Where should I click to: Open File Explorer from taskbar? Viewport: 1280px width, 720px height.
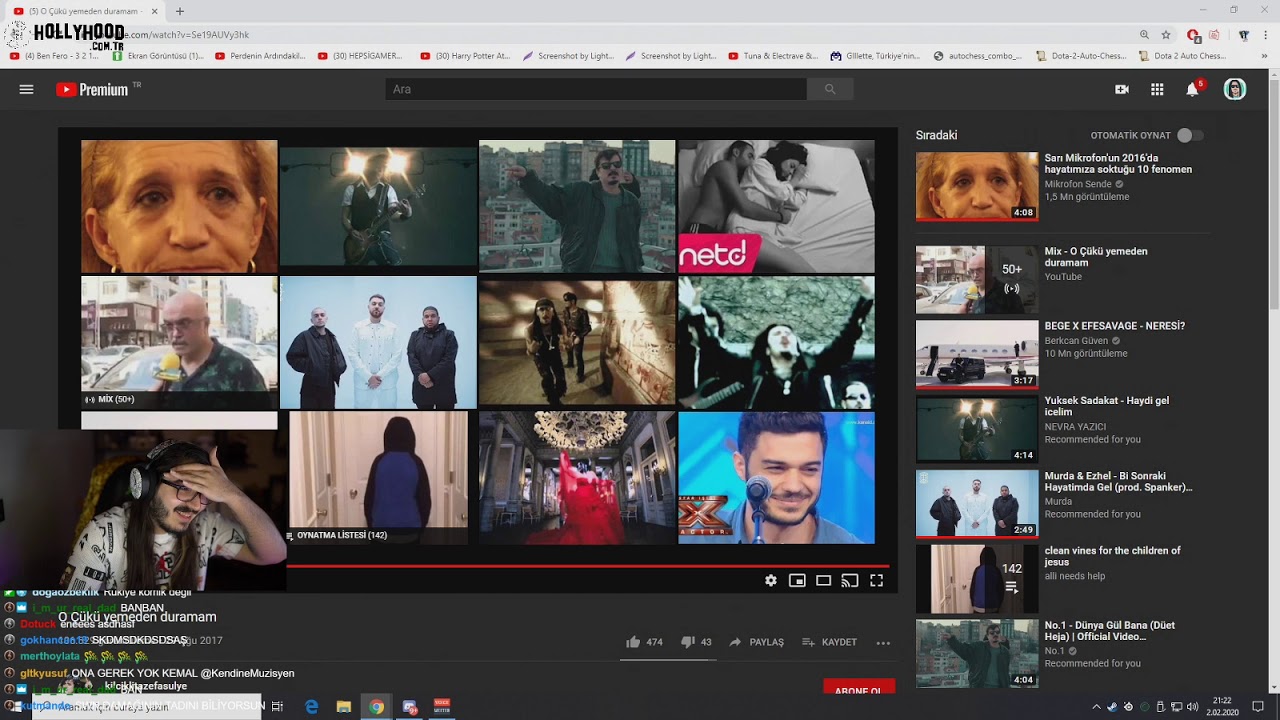point(344,707)
